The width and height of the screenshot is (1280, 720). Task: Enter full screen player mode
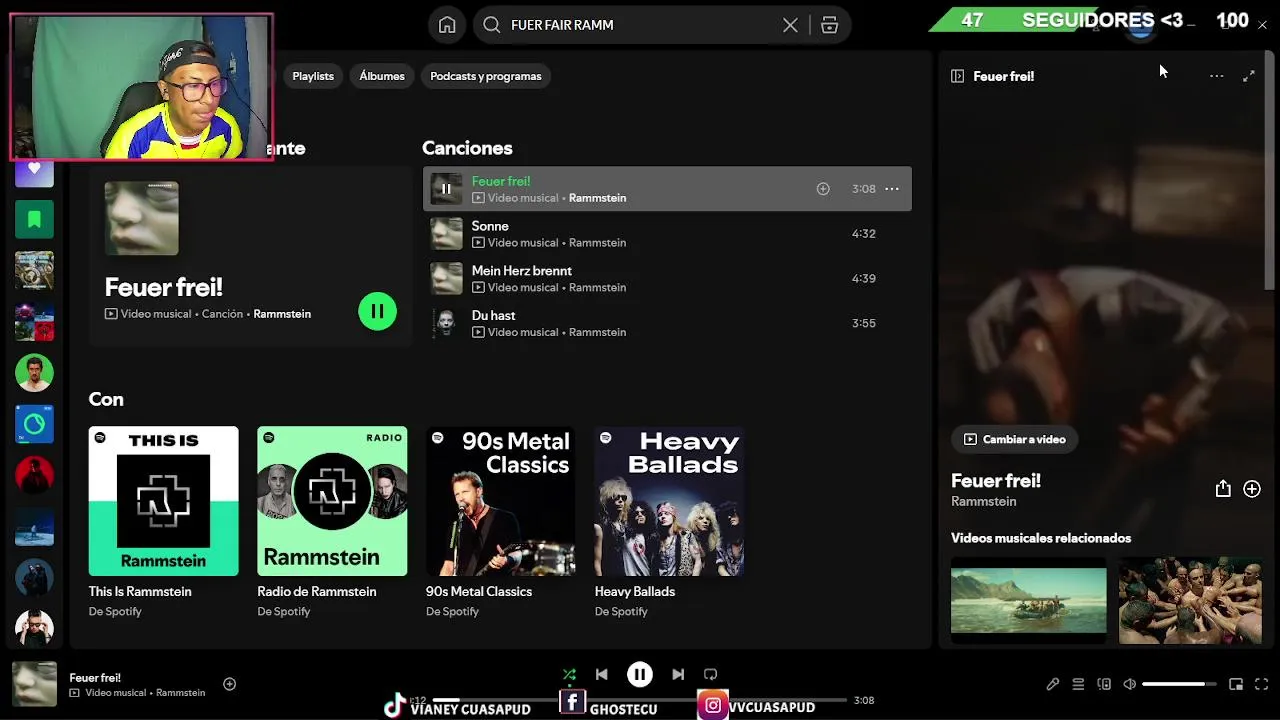1261,685
